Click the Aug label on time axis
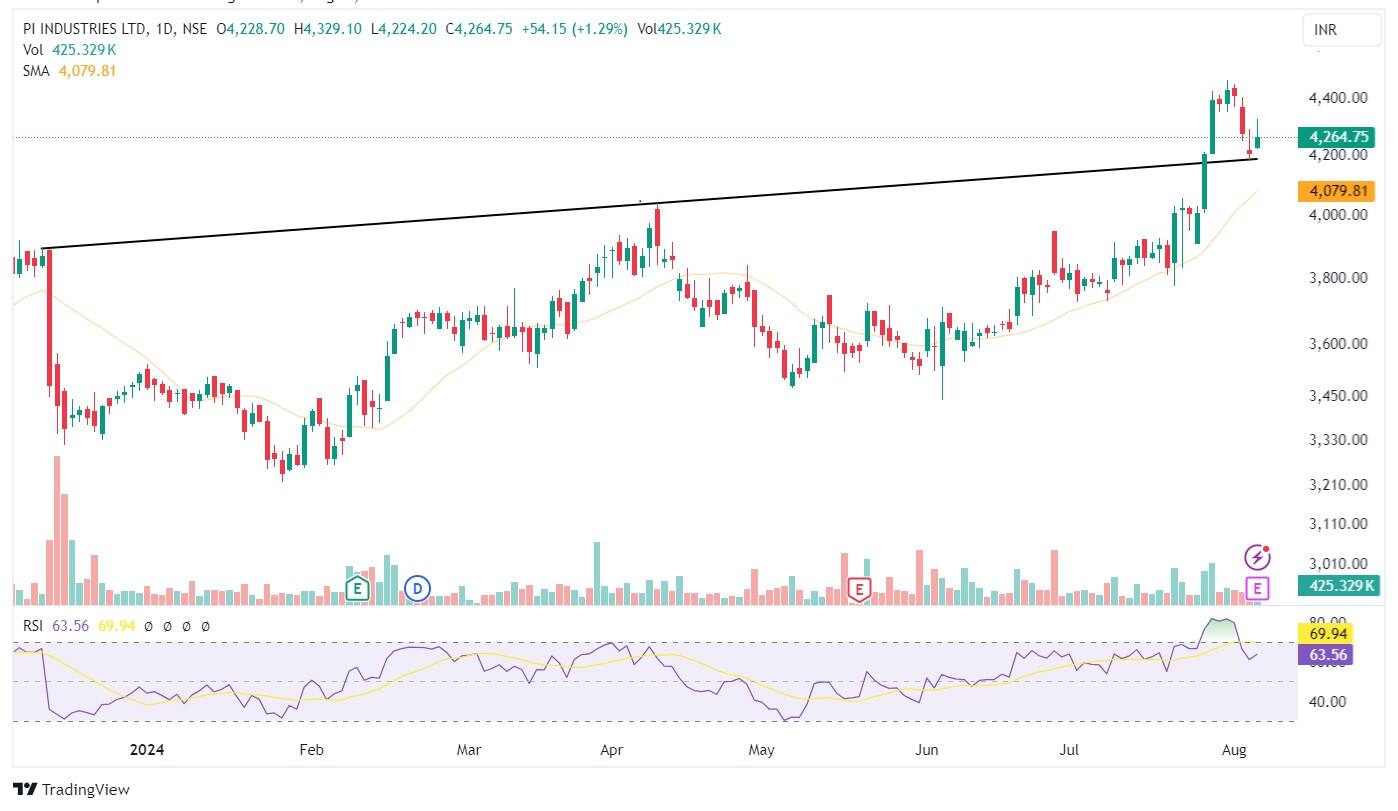The width and height of the screenshot is (1398, 811). 1235,749
